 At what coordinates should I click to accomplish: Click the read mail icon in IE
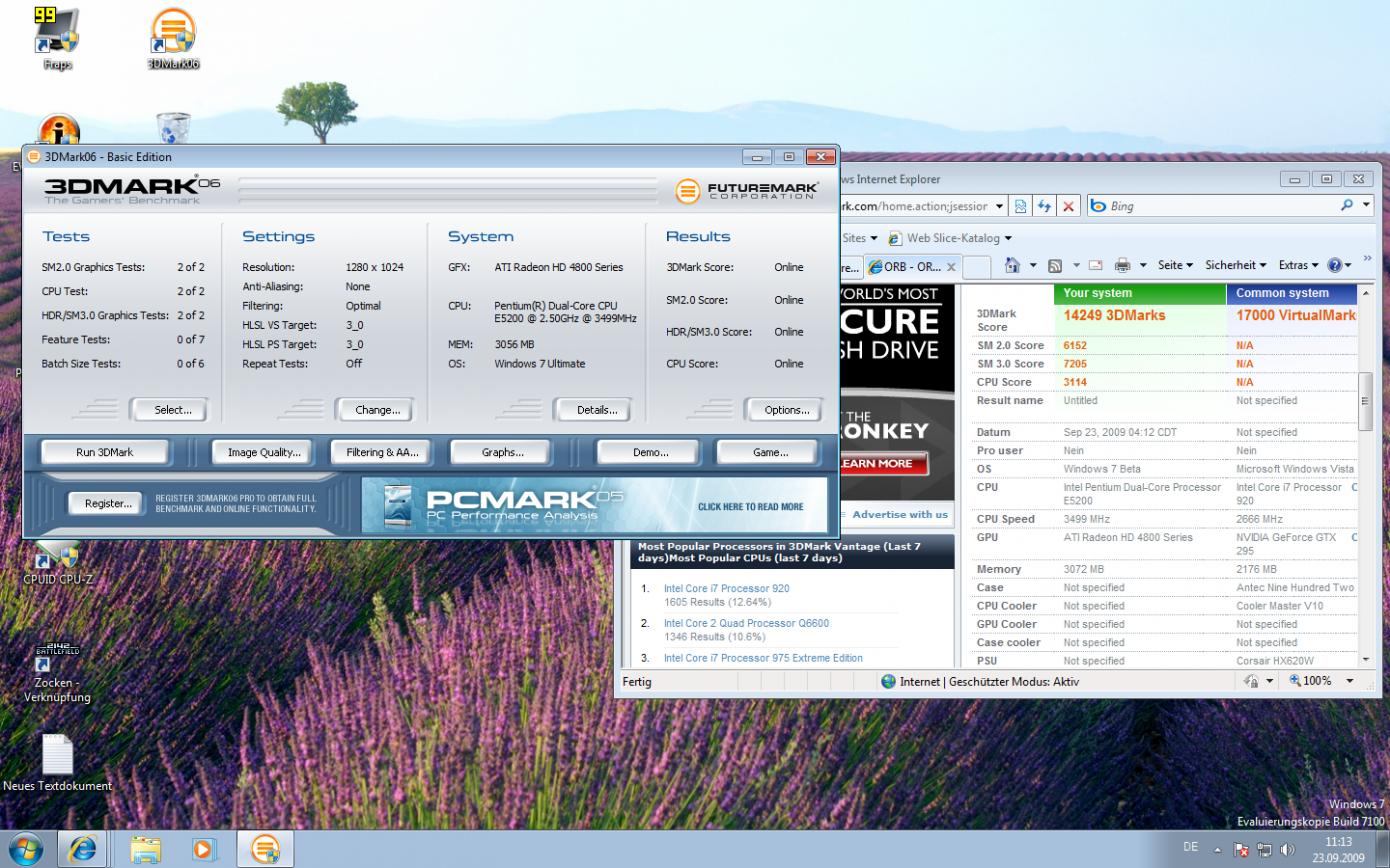[1096, 265]
